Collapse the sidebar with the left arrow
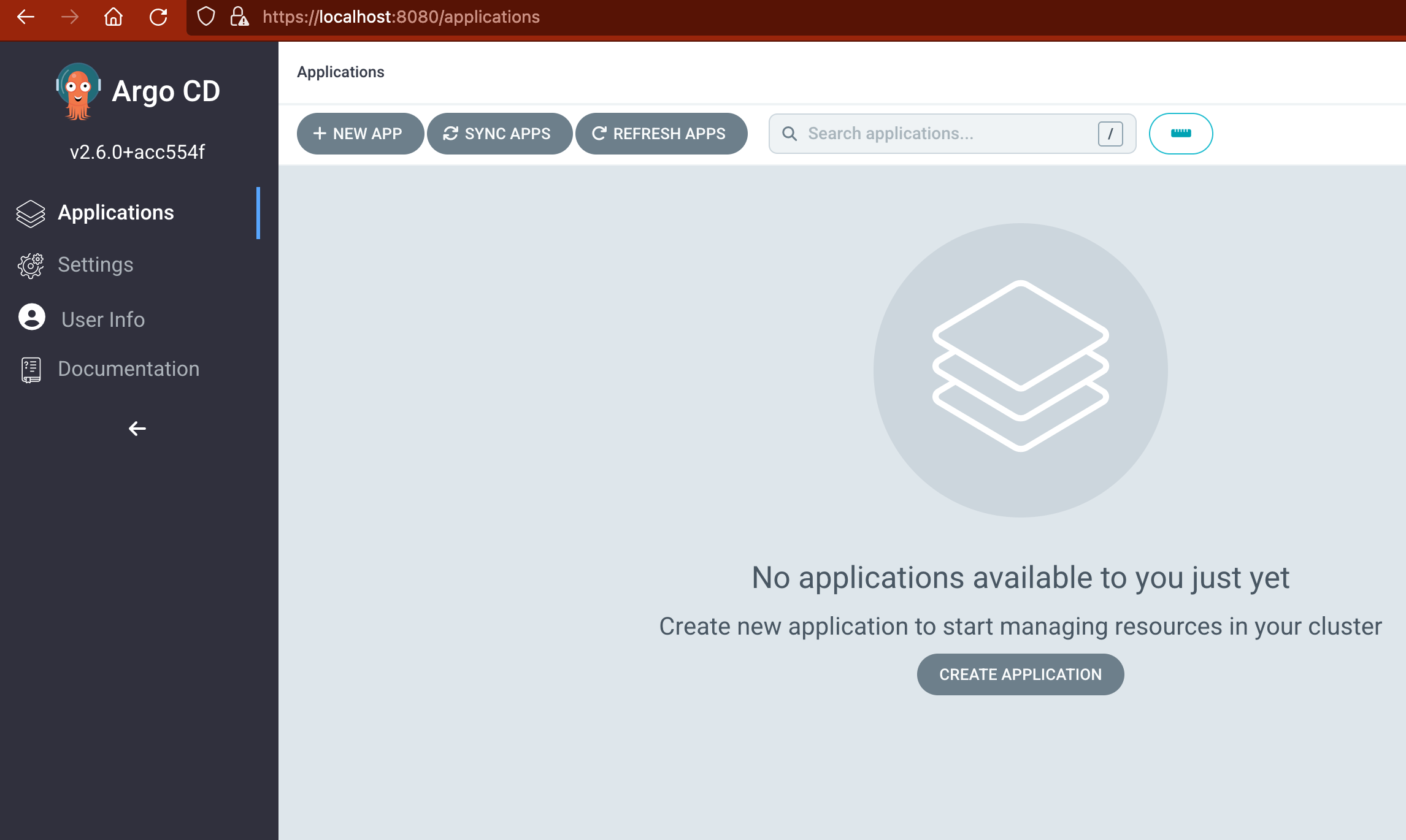1406x840 pixels. (x=136, y=429)
